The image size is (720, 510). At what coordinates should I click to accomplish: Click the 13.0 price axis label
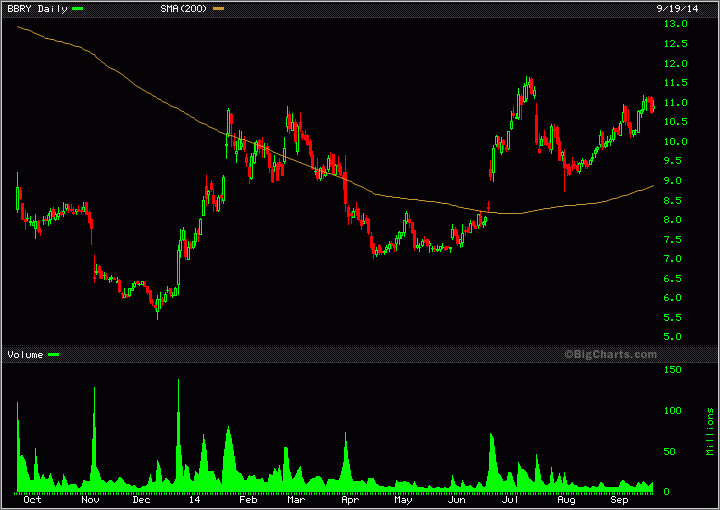(x=675, y=24)
